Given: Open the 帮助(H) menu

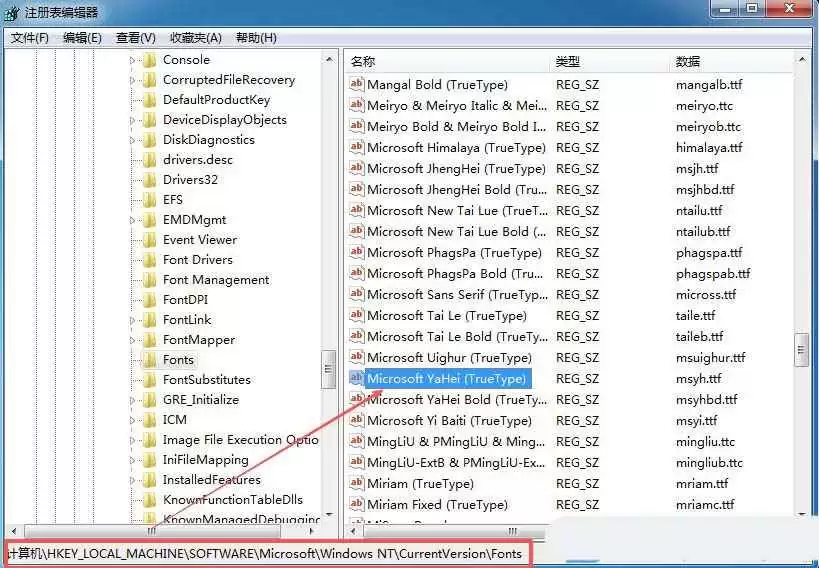Looking at the screenshot, I should coord(256,38).
